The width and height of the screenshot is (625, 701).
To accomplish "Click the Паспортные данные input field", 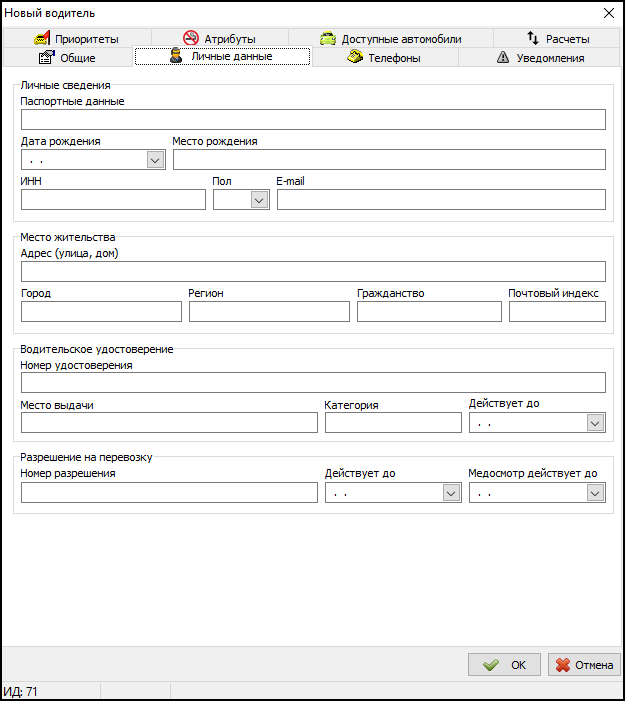I will pos(313,120).
